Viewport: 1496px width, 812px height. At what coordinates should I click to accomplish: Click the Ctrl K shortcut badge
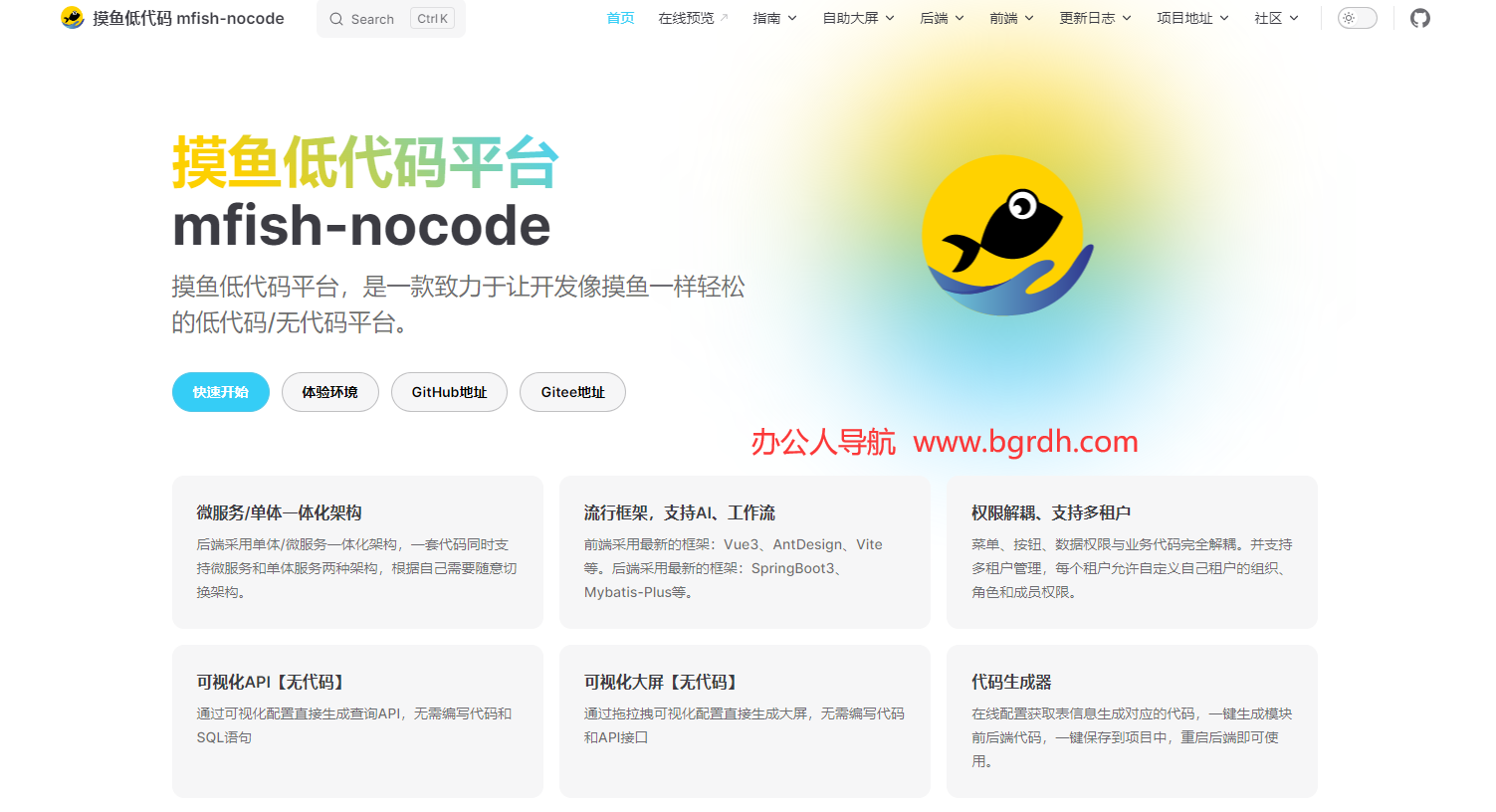tap(432, 19)
